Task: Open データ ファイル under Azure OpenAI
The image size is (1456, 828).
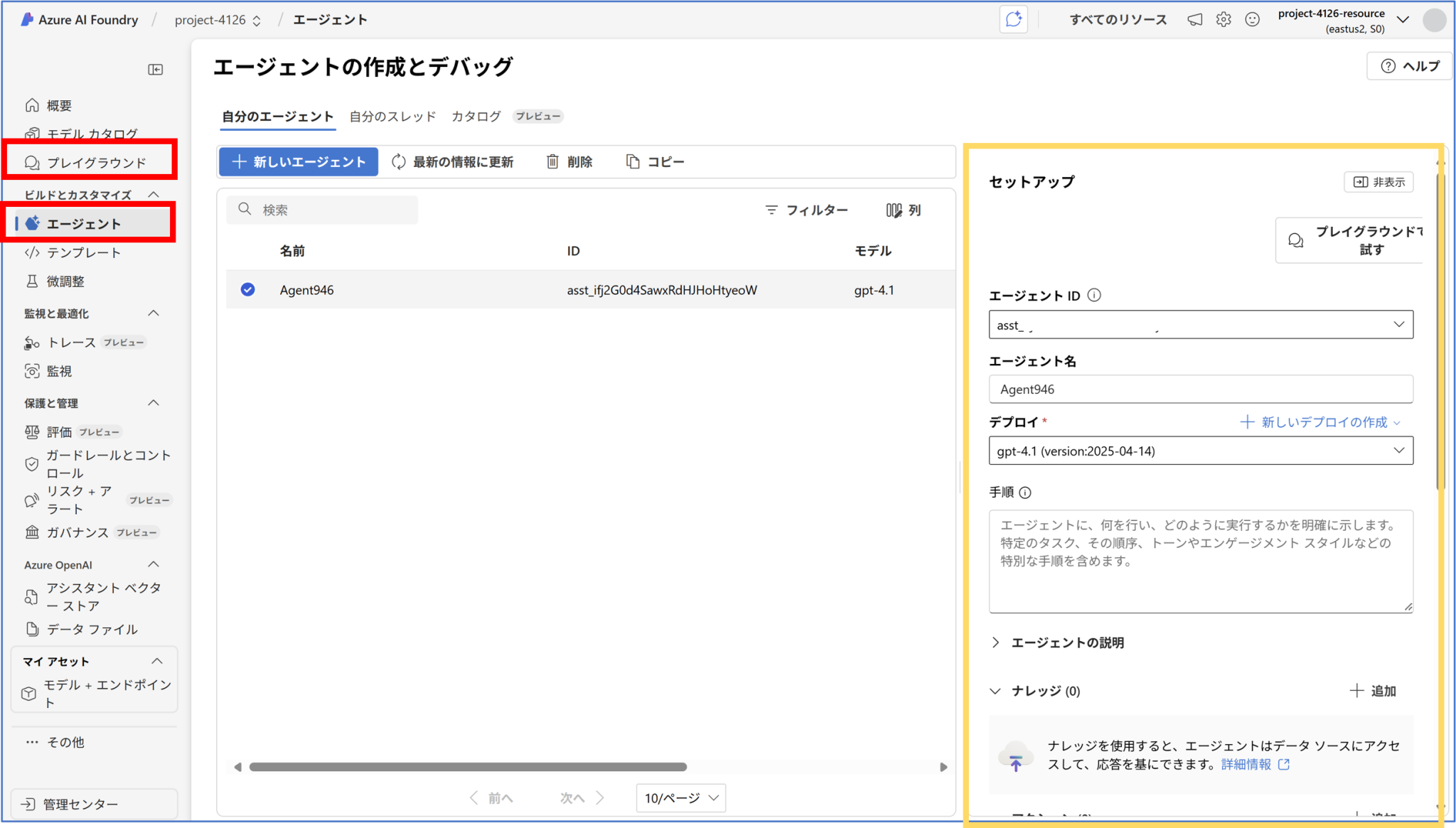Action: pyautogui.click(x=91, y=629)
